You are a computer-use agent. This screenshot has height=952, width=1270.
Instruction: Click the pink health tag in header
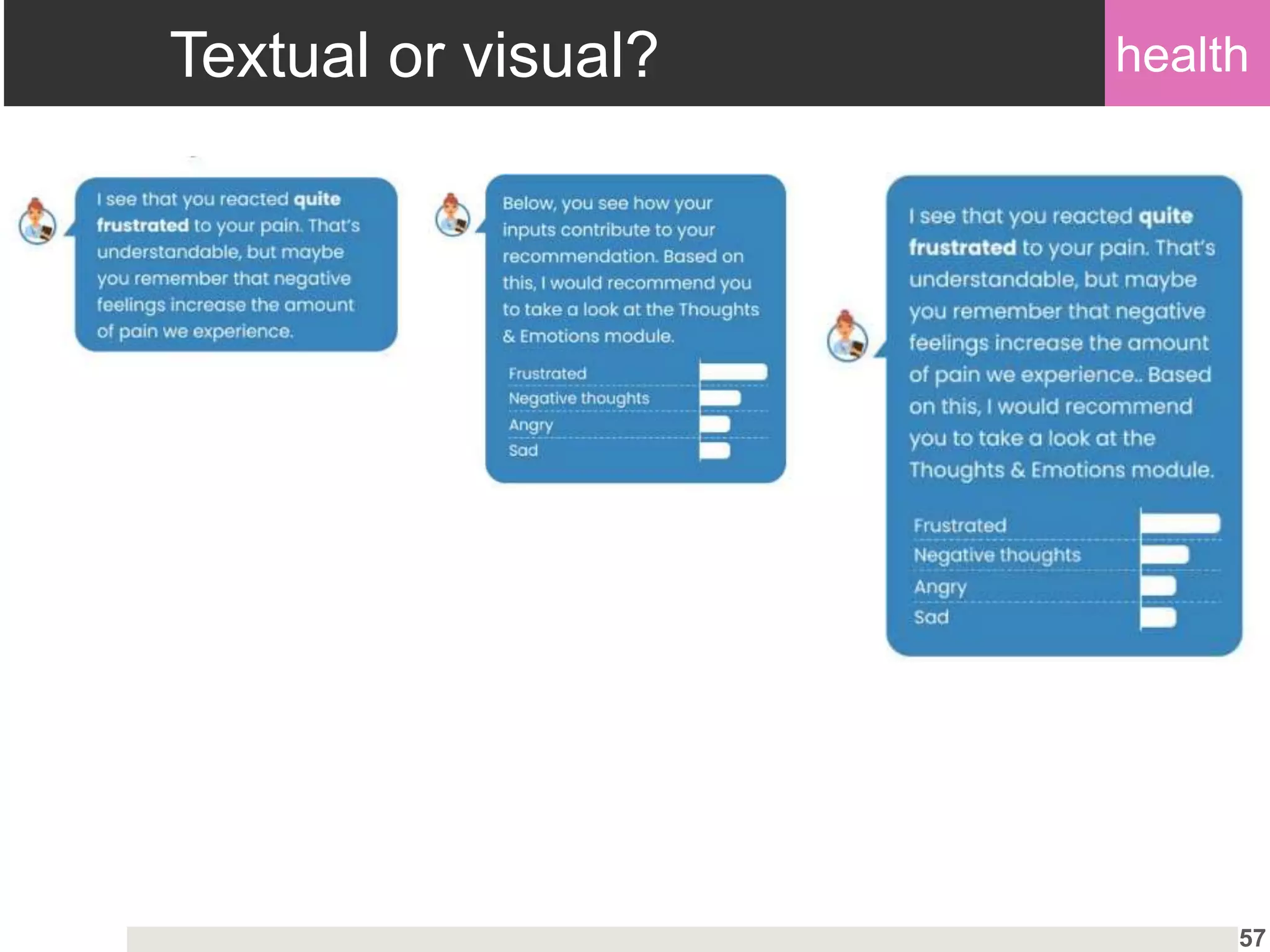point(1187,53)
